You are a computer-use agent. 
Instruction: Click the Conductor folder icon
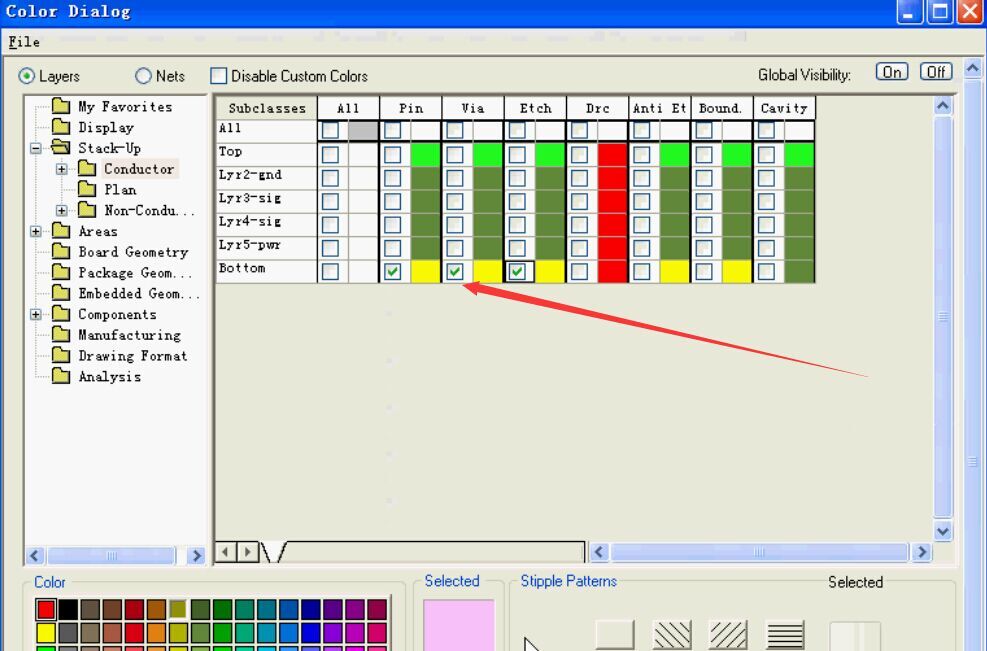[x=87, y=168]
